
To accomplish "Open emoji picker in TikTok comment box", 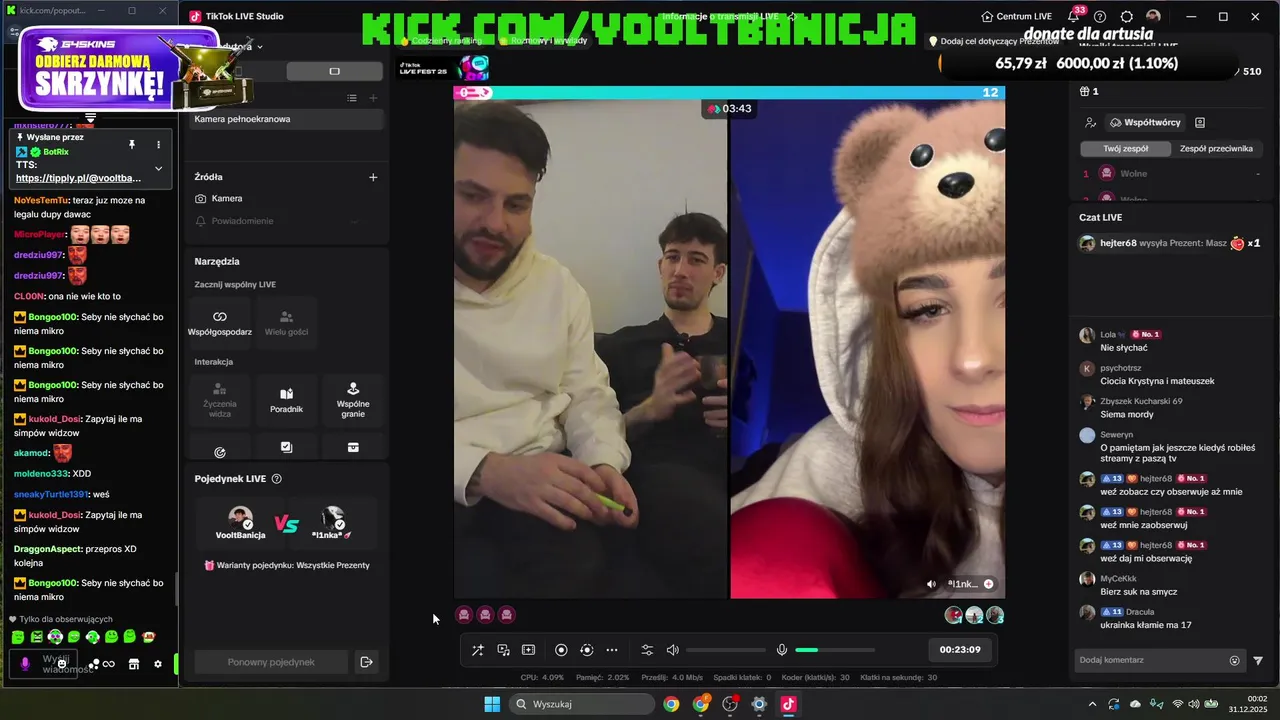I will [x=1235, y=660].
